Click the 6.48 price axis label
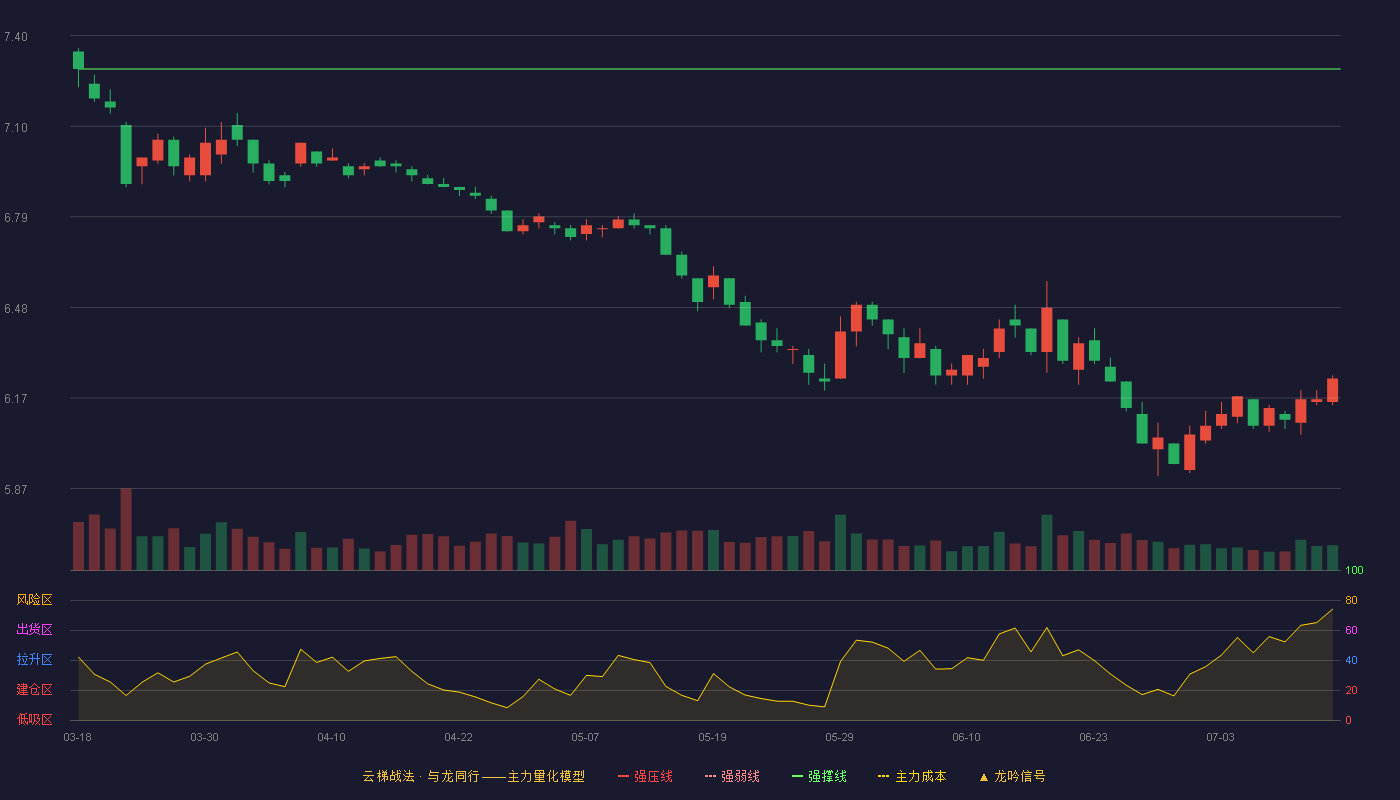The width and height of the screenshot is (1400, 800). 16,309
